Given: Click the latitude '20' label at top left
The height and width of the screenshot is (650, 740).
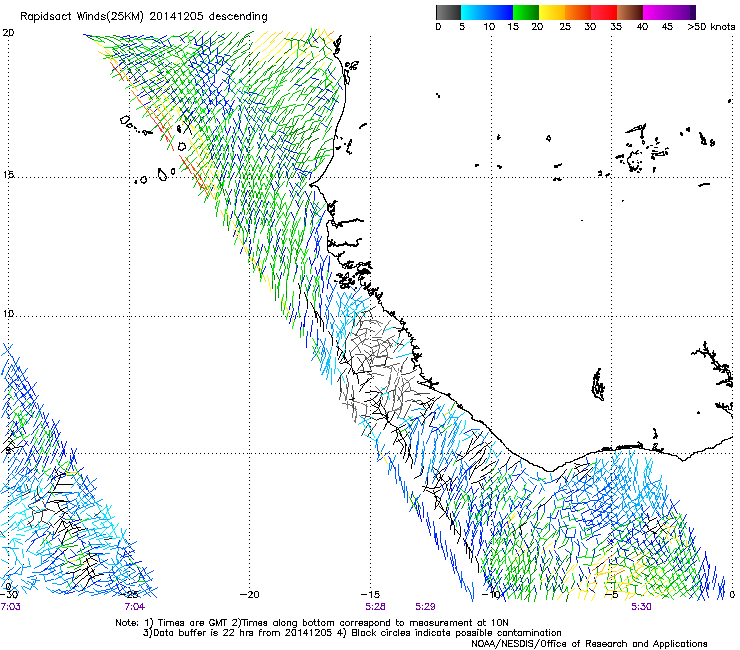Looking at the screenshot, I should (x=8, y=33).
